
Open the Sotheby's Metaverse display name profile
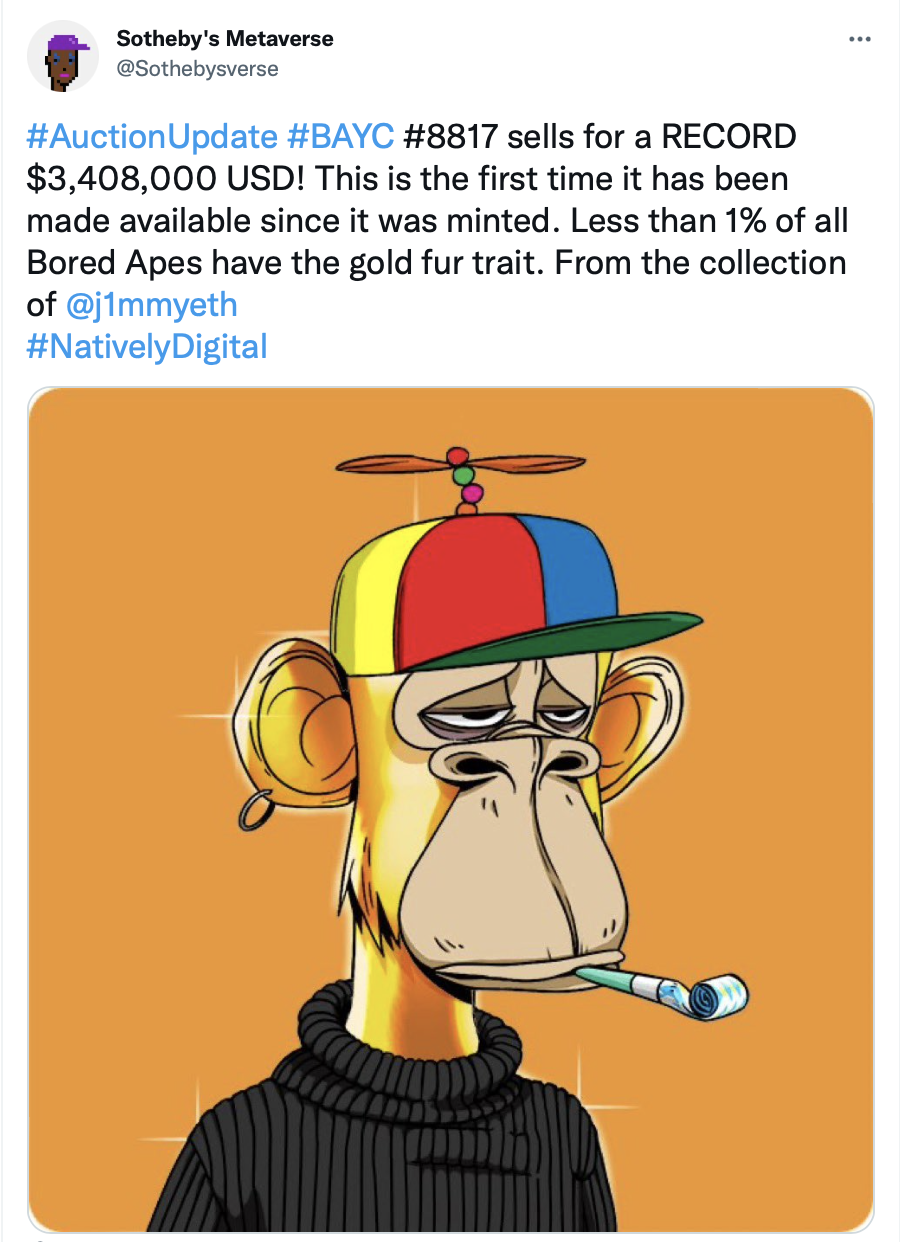click(225, 39)
